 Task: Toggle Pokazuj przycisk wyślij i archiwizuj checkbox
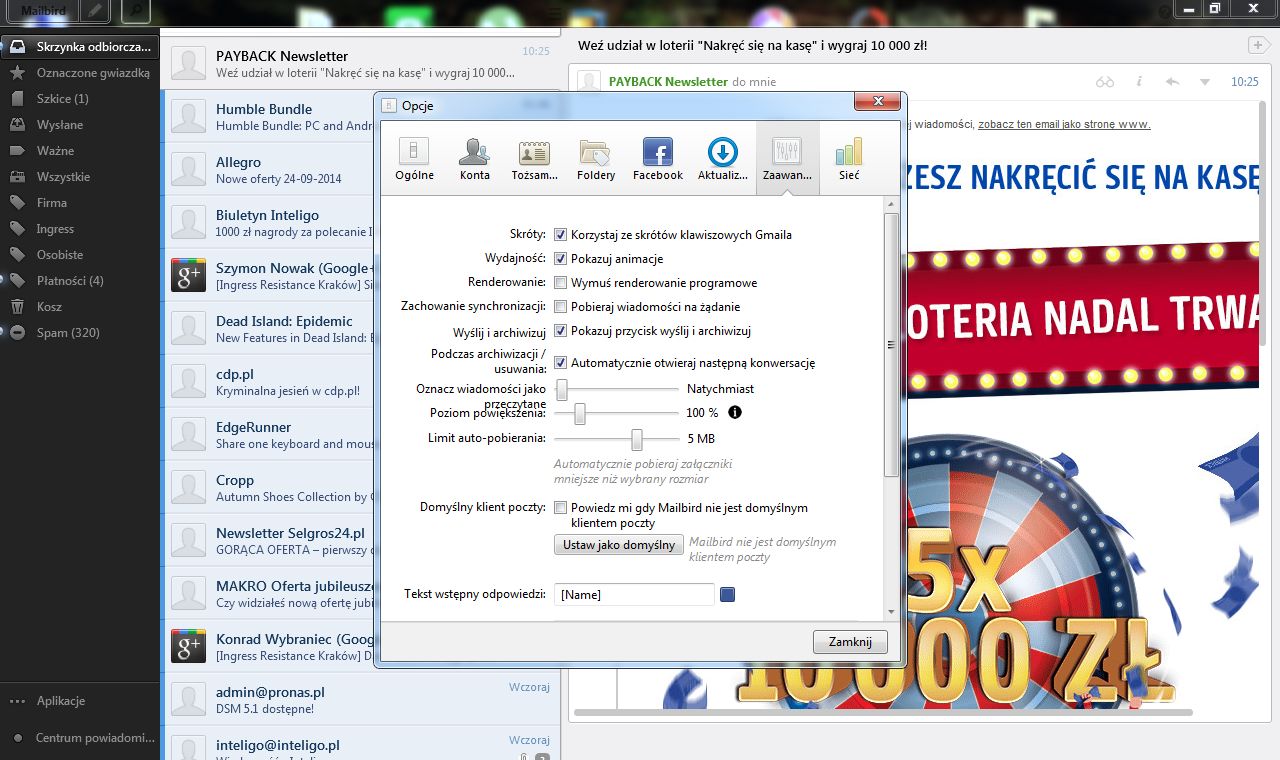point(561,331)
